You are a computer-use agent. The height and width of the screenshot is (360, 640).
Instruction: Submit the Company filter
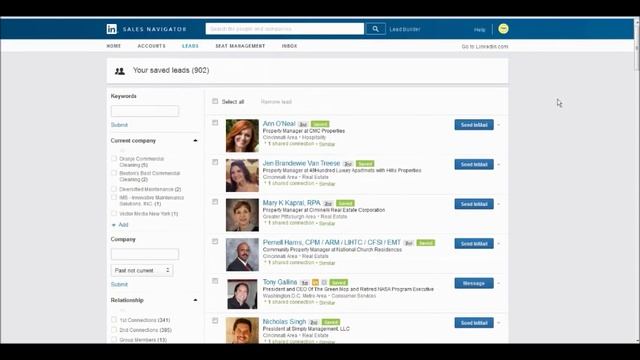[119, 284]
